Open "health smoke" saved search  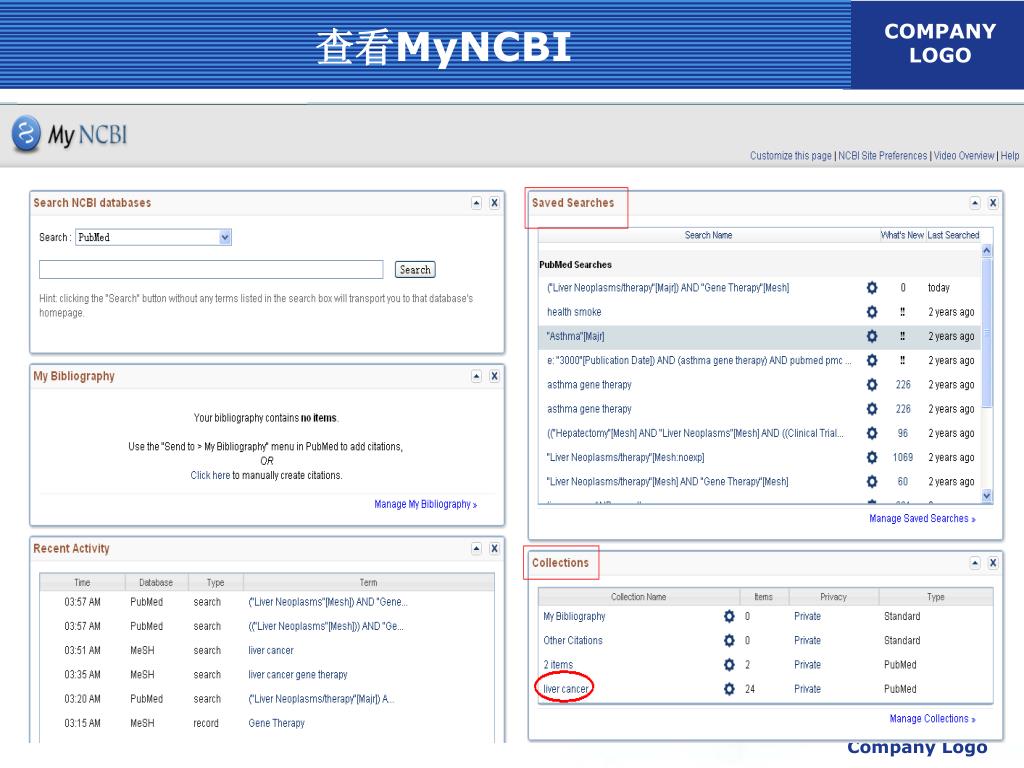(x=574, y=312)
